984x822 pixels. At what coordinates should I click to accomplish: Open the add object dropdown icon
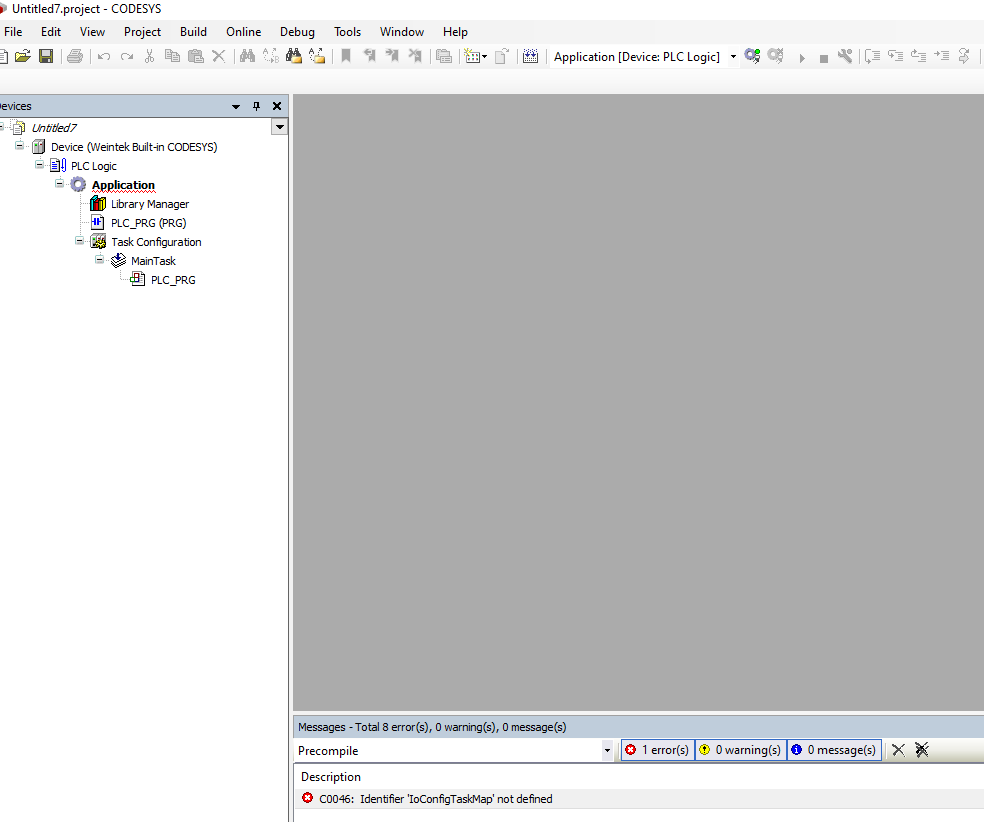tap(476, 56)
